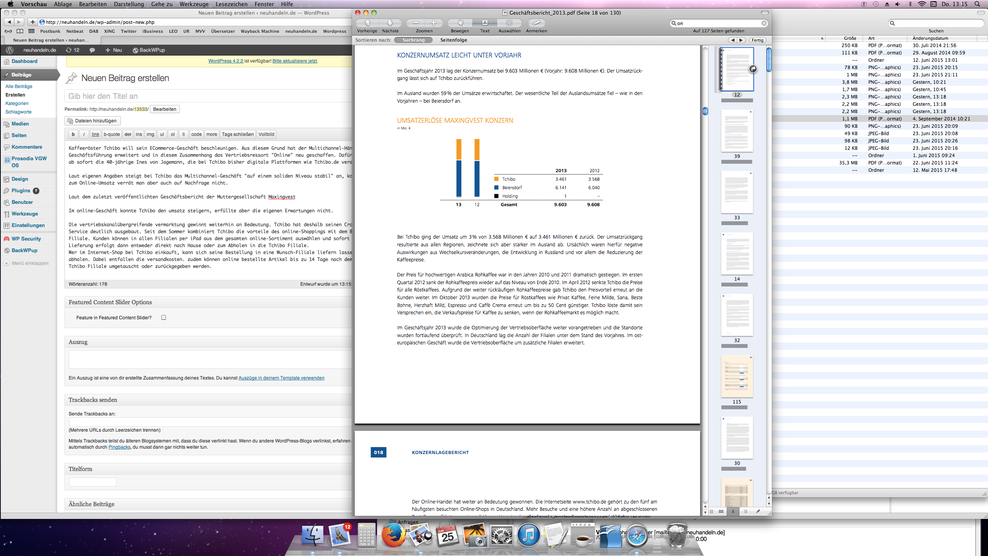The height and width of the screenshot is (556, 988).
Task: Select Finder row dated 4. September 2014
Action: [880, 119]
